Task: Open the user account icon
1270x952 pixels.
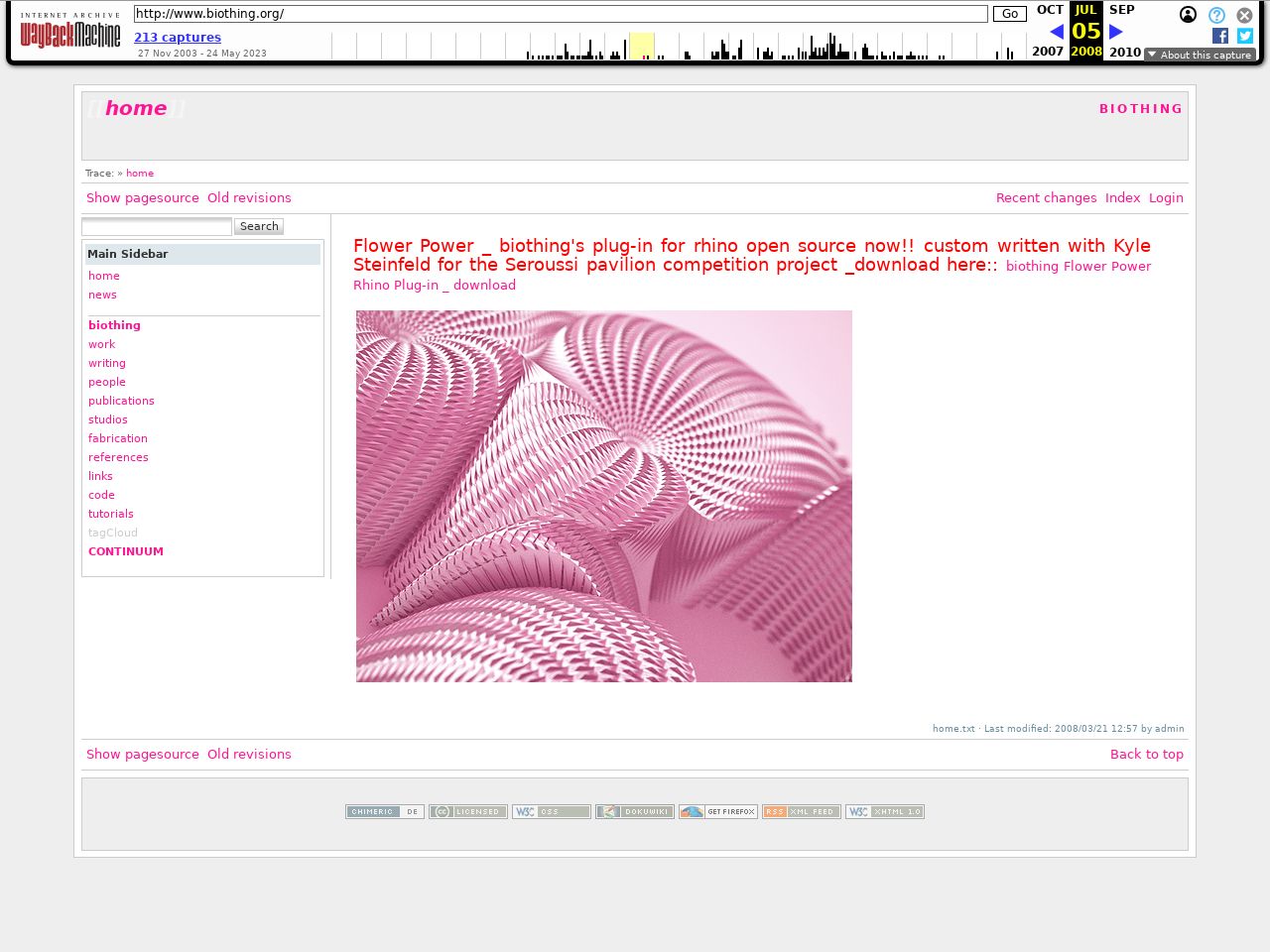Action: [x=1188, y=15]
